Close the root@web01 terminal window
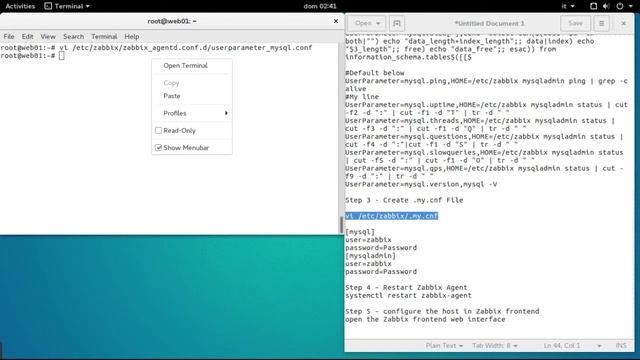640x360 pixels. pos(336,21)
